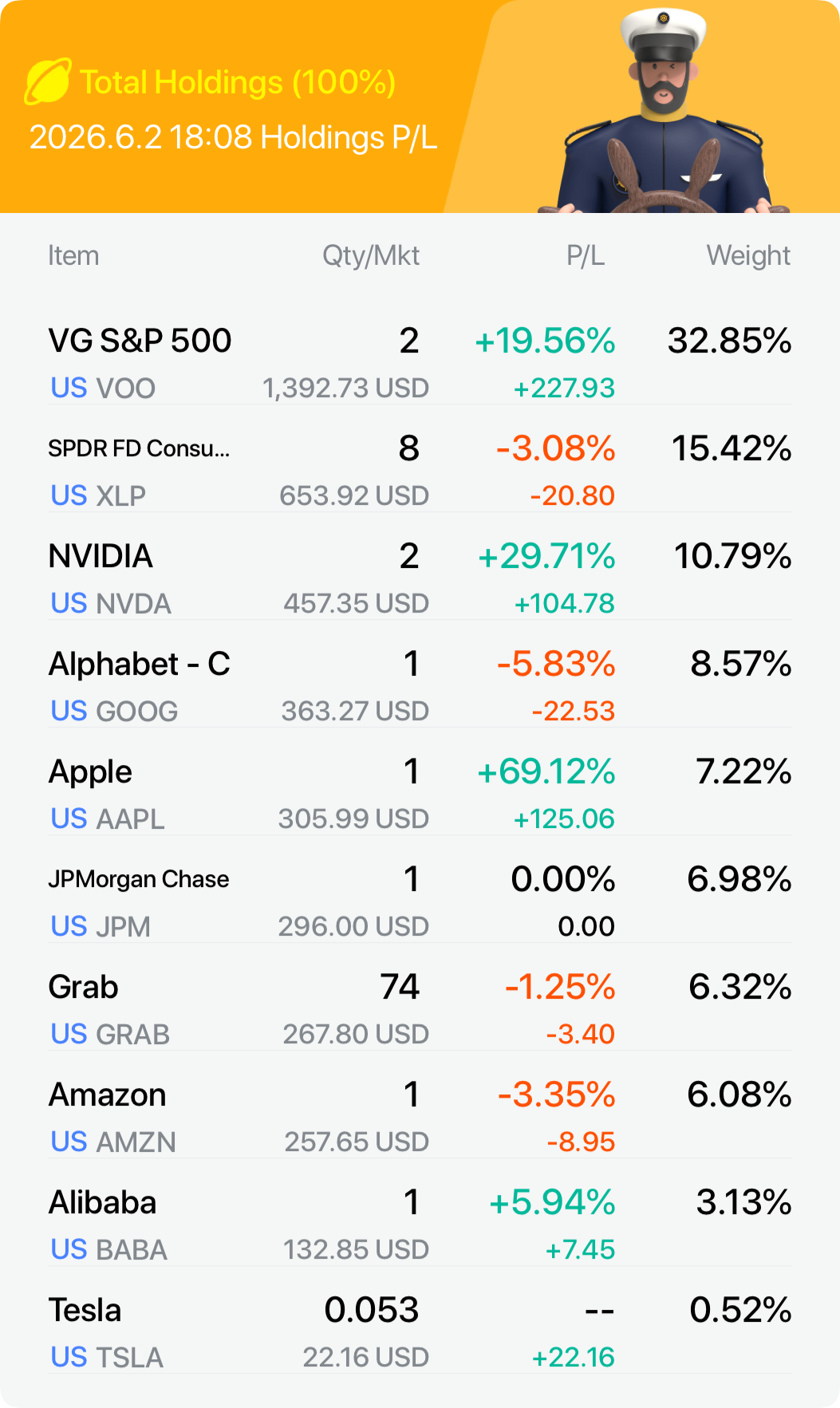The image size is (840, 1408).
Task: Open the Tesla fractional holding
Action: (x=420, y=1332)
